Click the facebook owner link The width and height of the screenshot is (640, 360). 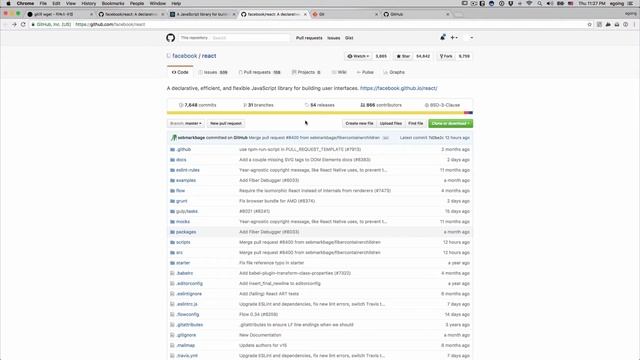click(184, 56)
